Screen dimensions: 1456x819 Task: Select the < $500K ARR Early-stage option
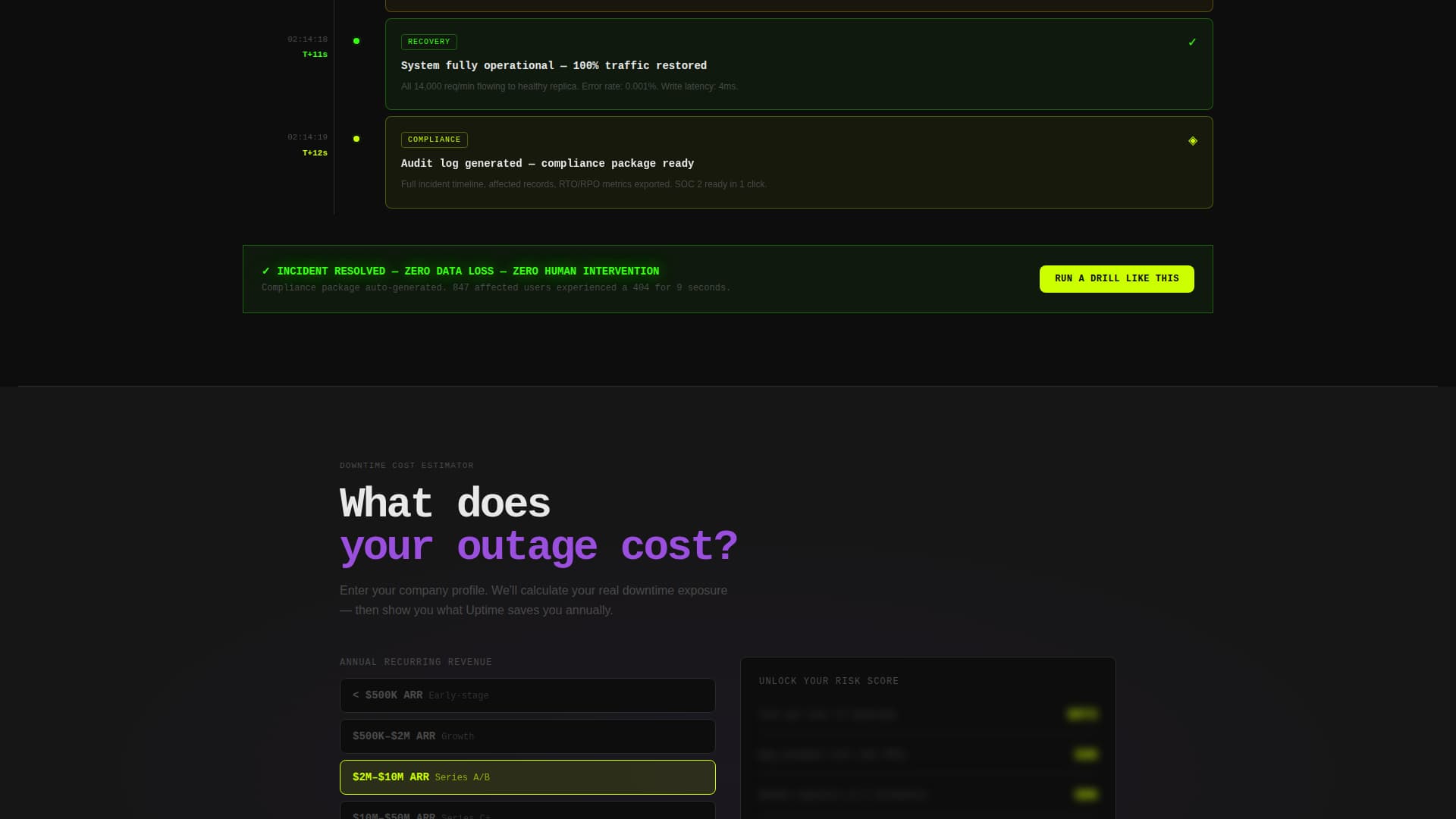pyautogui.click(x=528, y=695)
